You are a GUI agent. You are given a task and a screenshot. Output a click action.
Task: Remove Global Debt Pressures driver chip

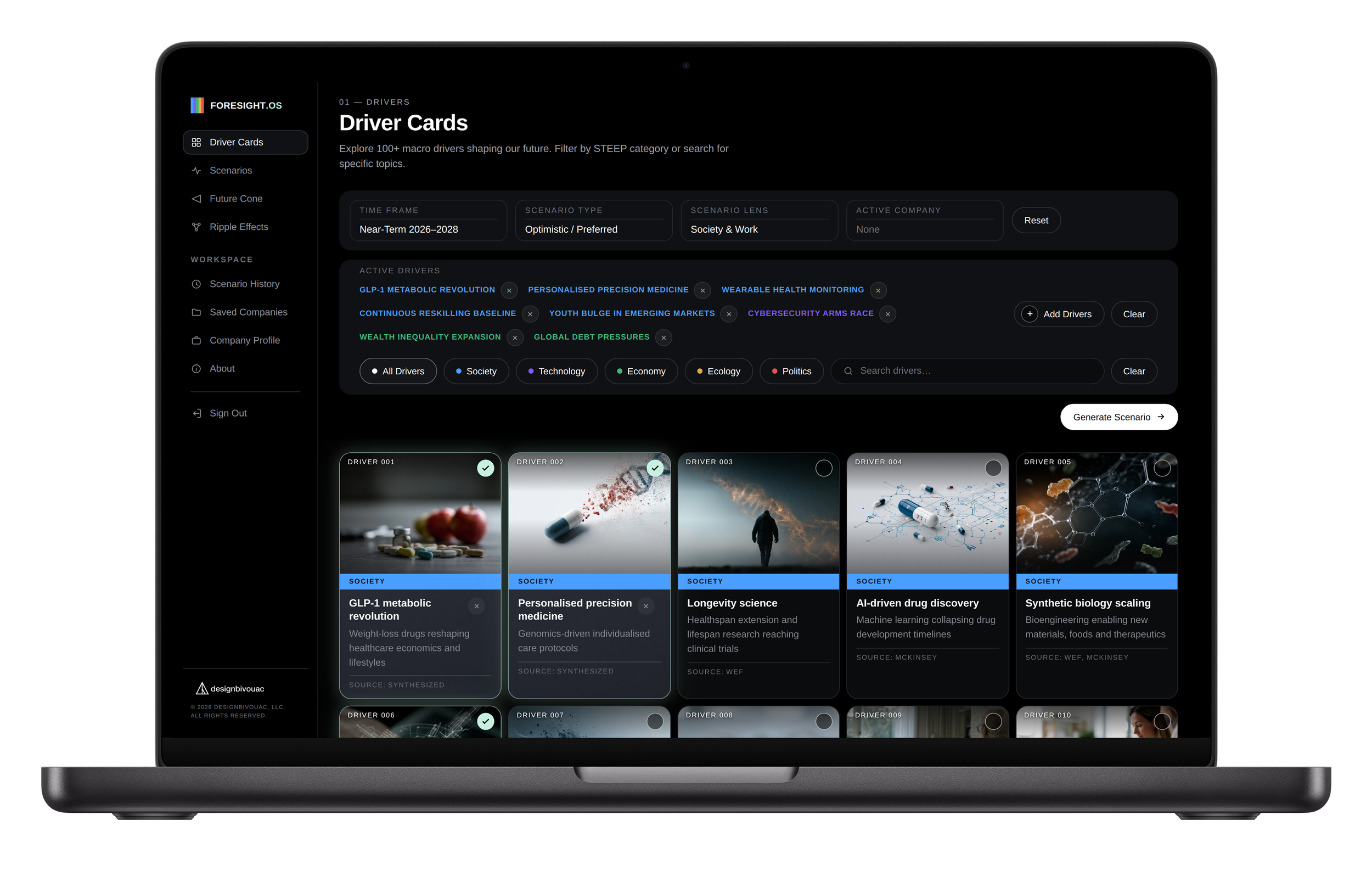pos(663,338)
